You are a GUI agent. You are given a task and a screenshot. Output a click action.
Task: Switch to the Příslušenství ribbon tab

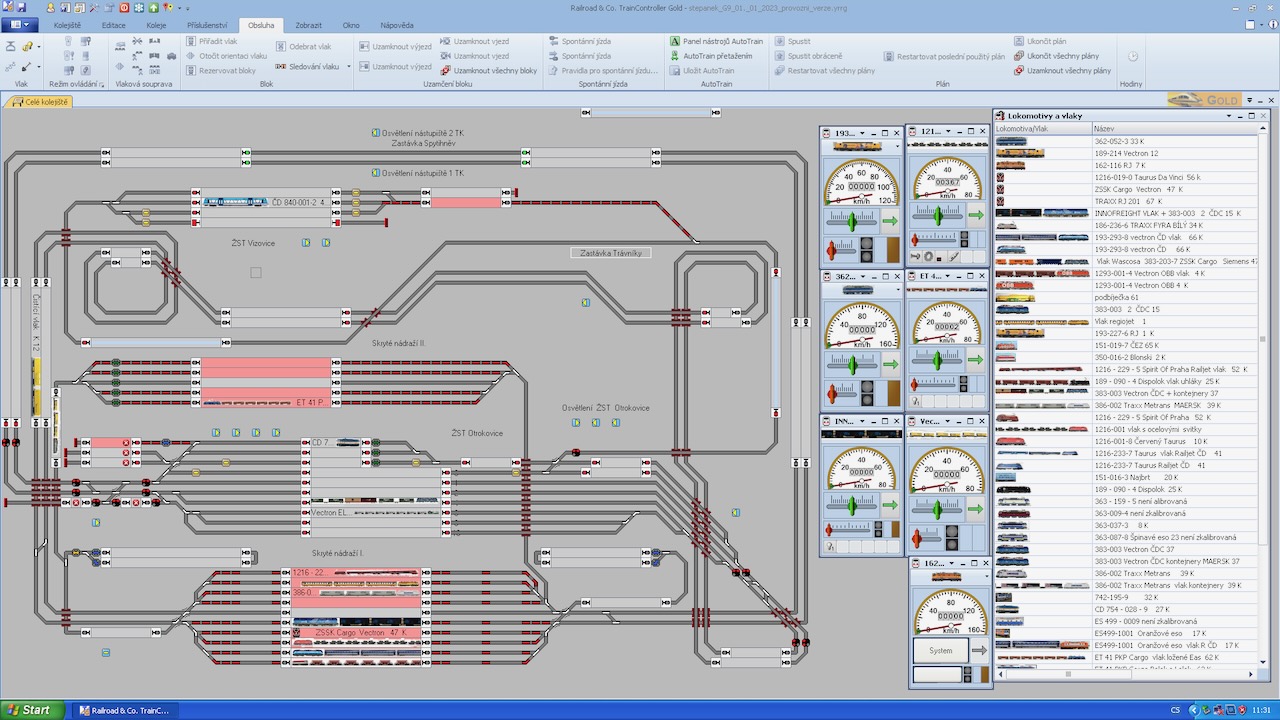click(208, 24)
